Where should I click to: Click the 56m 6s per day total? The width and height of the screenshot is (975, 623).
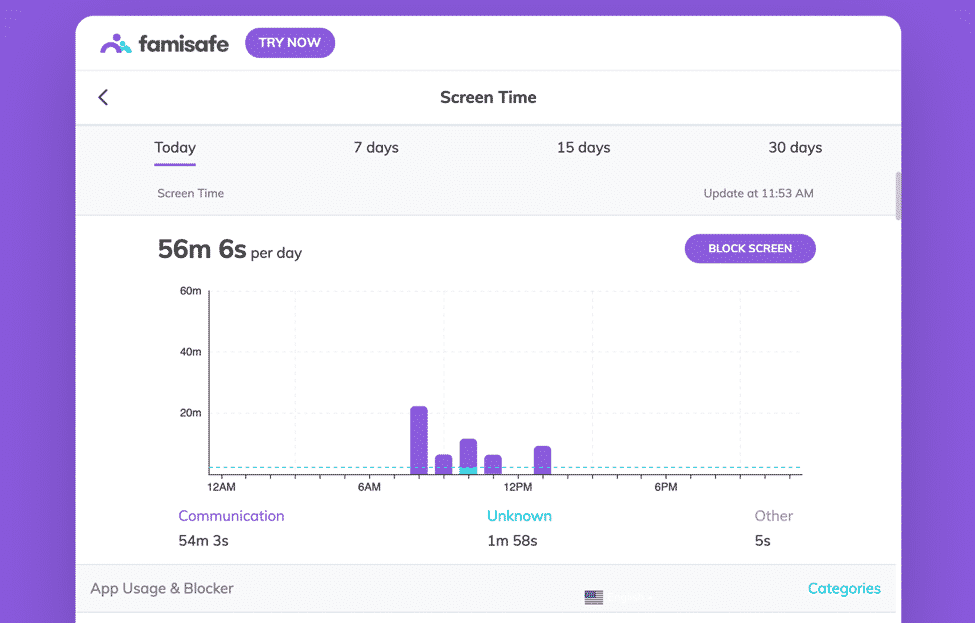(229, 250)
